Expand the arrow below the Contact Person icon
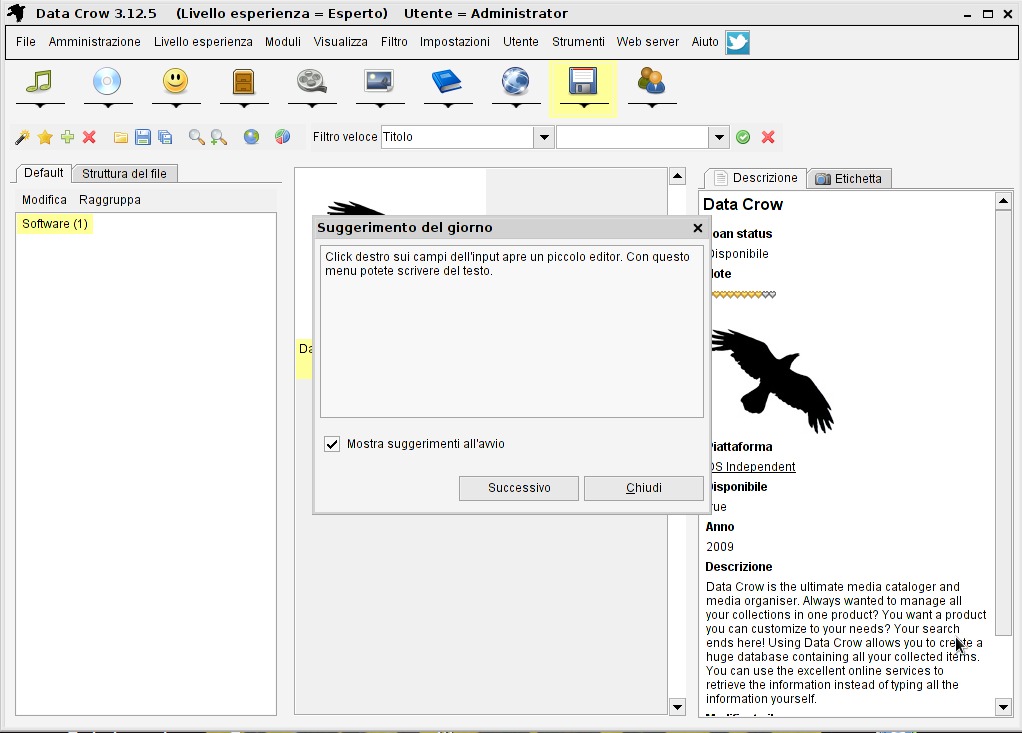1022x733 pixels. [x=652, y=105]
